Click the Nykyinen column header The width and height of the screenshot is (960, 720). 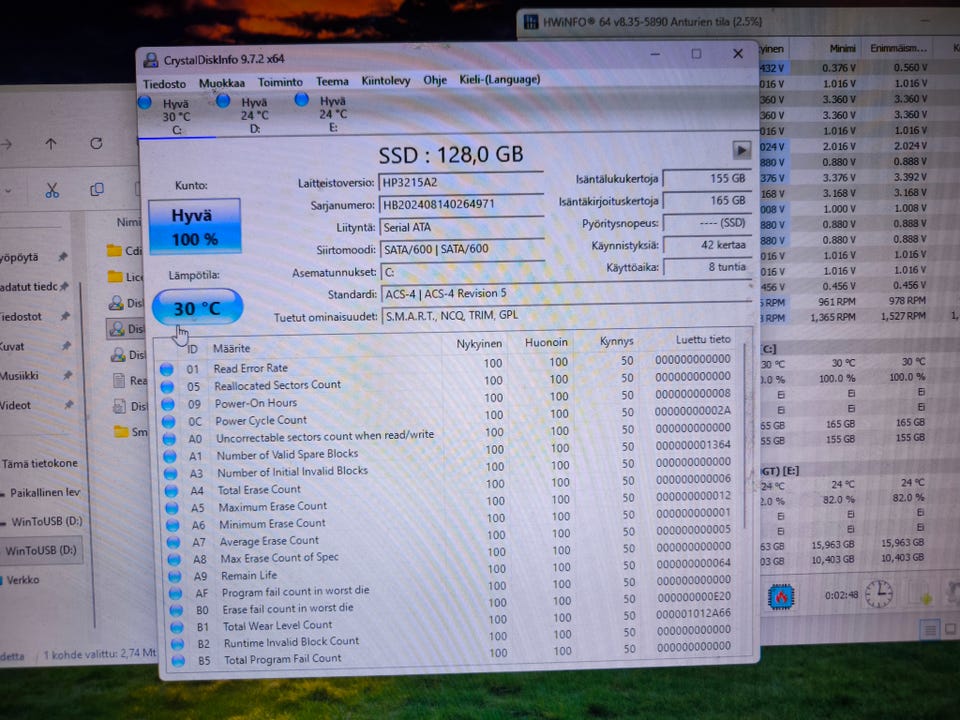coord(479,344)
